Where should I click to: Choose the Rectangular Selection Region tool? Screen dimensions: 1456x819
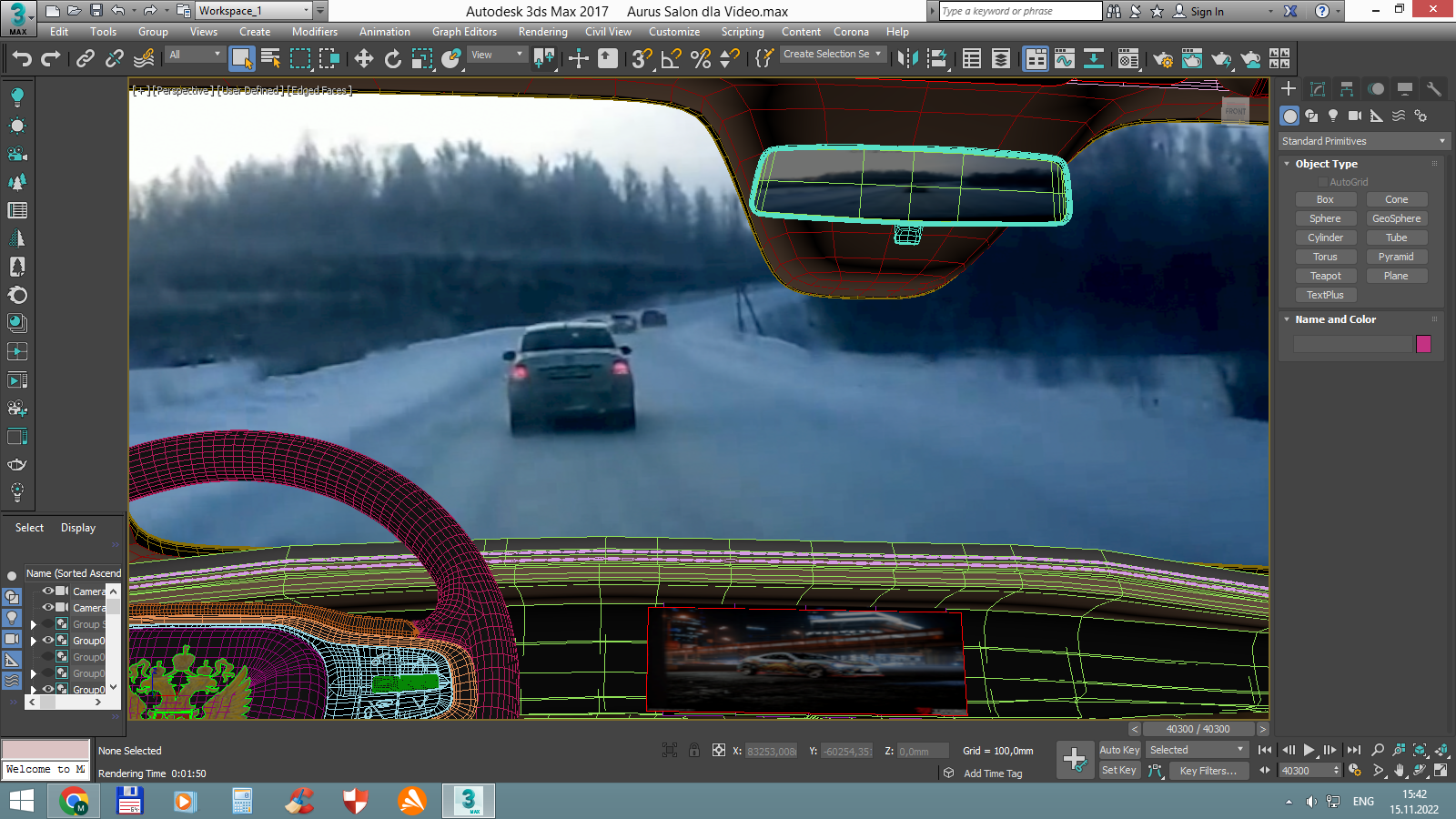coord(300,59)
